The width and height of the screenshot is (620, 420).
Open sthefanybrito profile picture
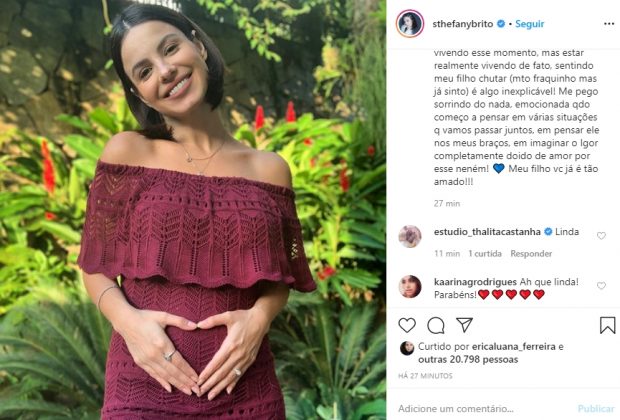[x=410, y=24]
